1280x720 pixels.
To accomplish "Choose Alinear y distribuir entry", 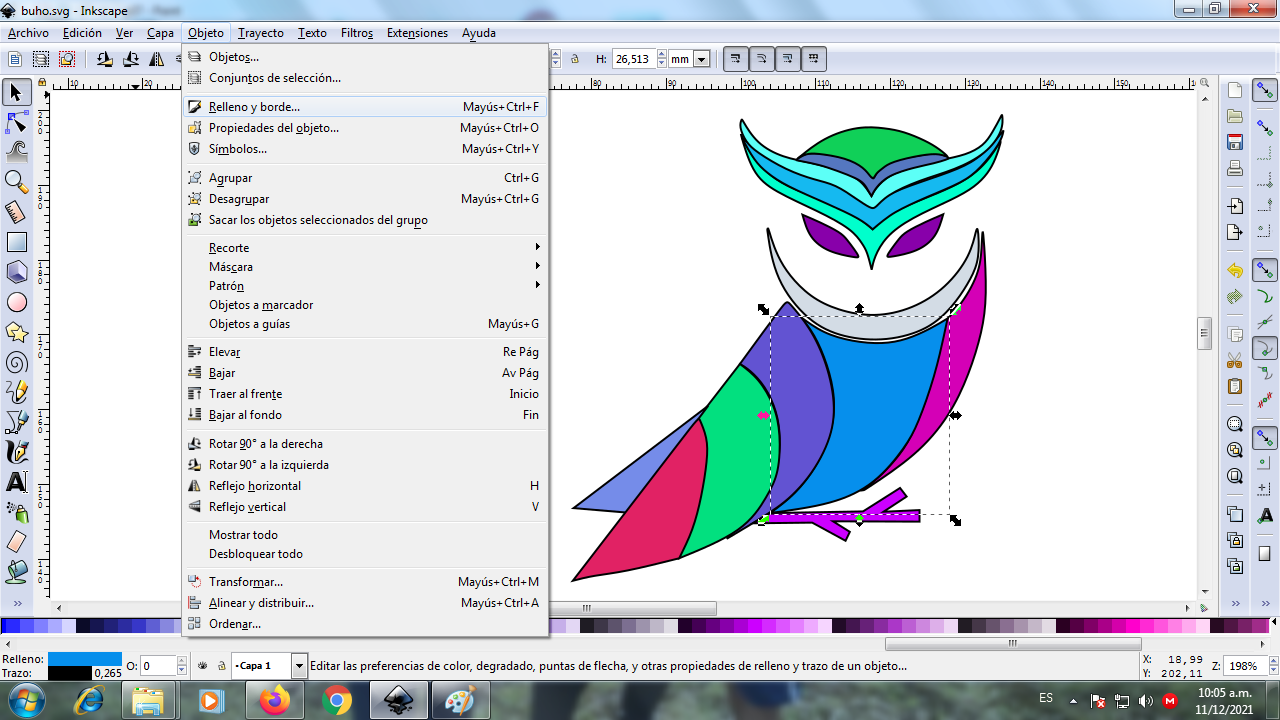I will [364, 603].
